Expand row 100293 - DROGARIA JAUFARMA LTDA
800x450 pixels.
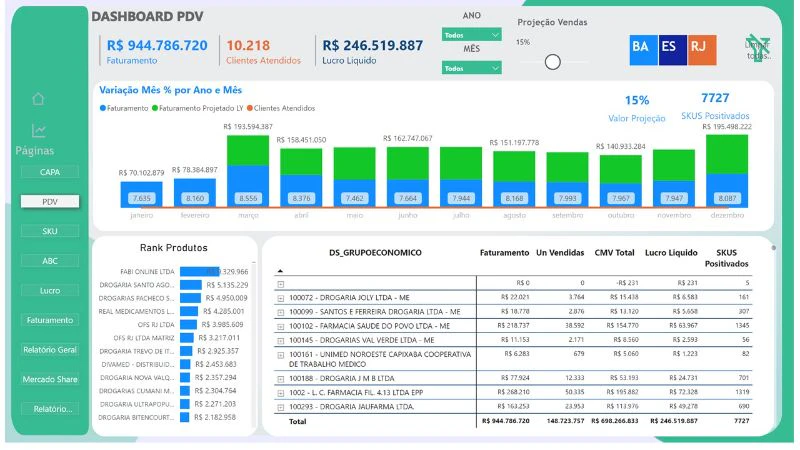pyautogui.click(x=281, y=408)
